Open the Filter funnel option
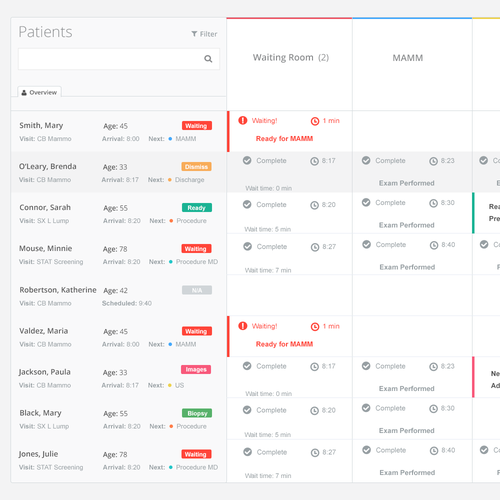Viewport: 500px width, 500px height. click(204, 34)
